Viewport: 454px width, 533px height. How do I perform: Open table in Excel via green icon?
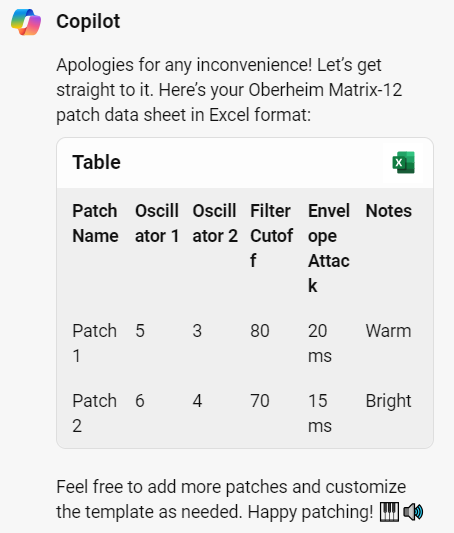(403, 162)
